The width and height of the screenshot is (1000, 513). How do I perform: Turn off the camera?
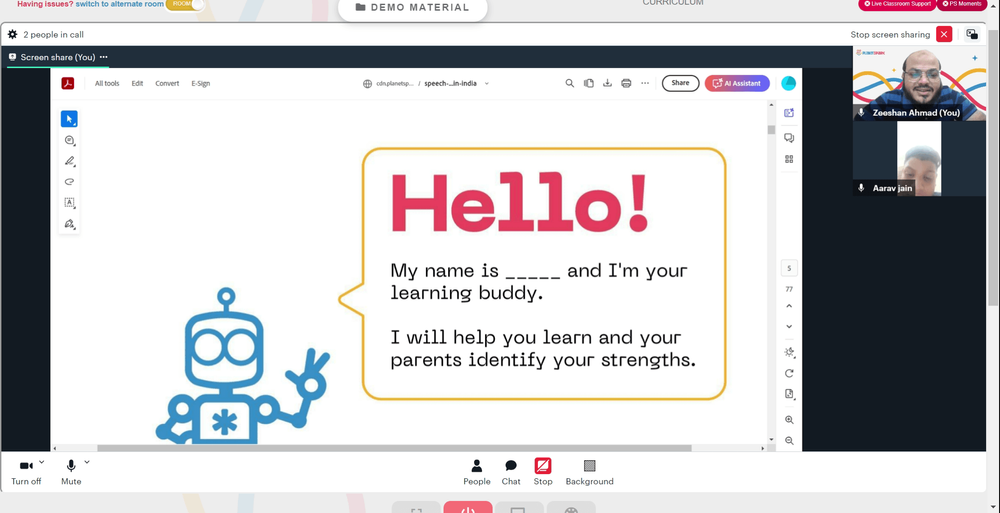(x=26, y=472)
